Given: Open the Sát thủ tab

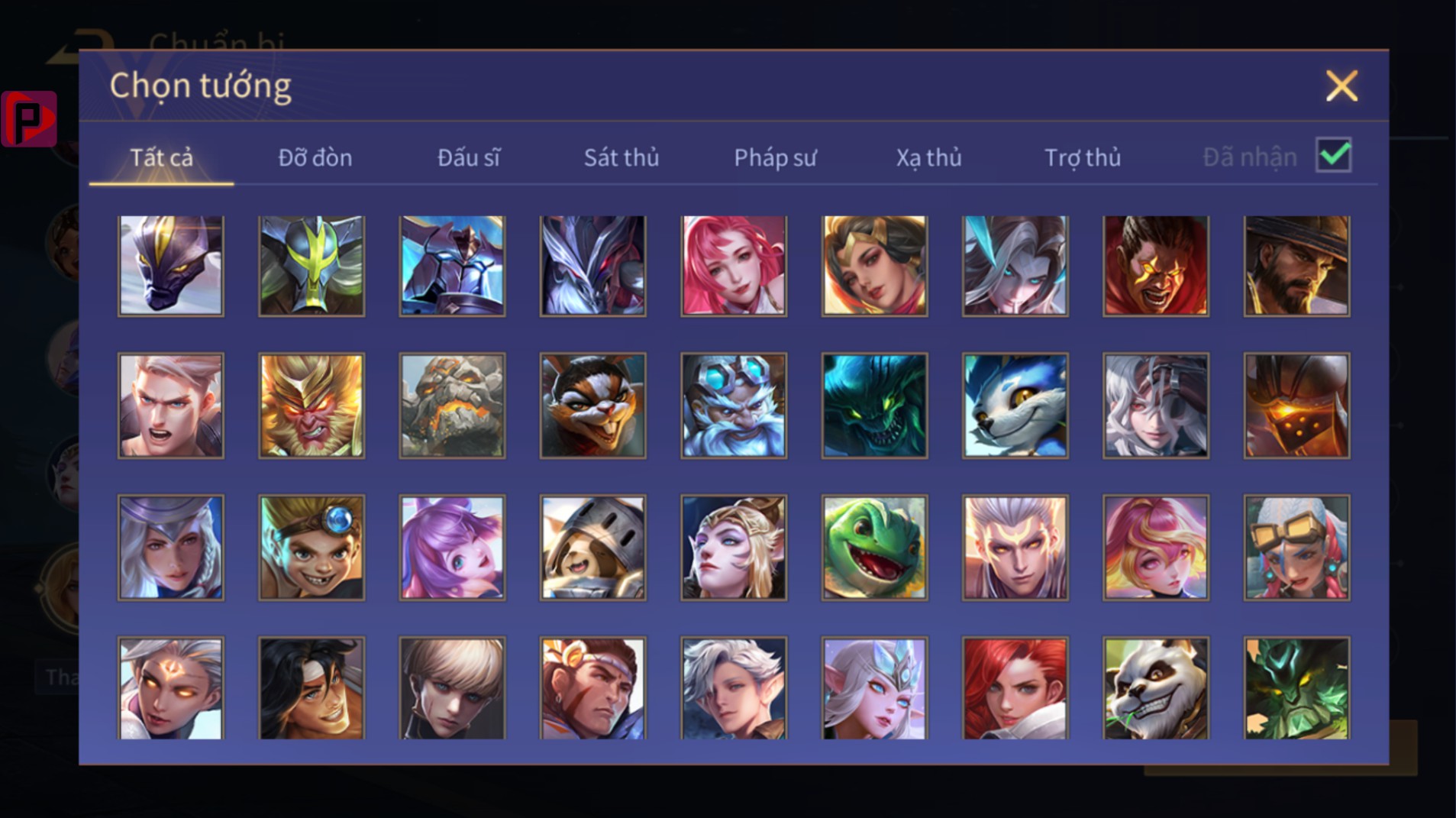Looking at the screenshot, I should (621, 157).
